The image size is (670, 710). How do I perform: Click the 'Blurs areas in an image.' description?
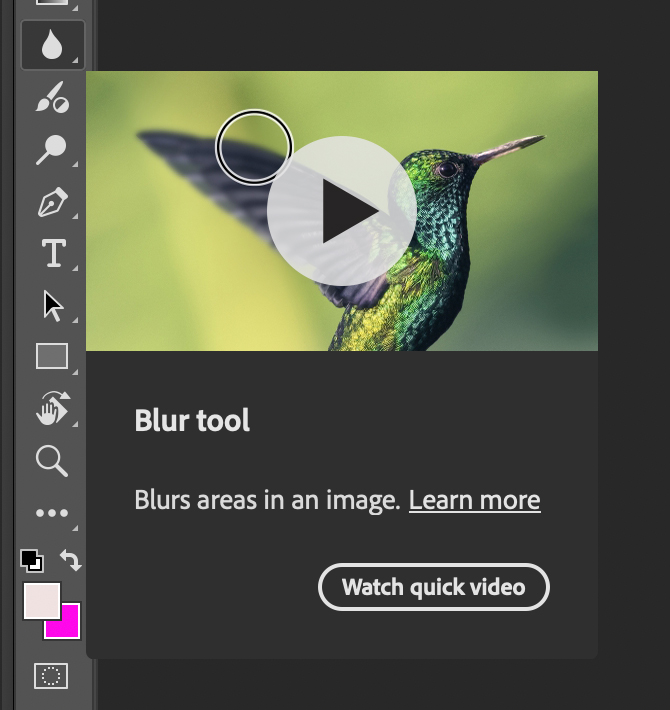tap(268, 500)
